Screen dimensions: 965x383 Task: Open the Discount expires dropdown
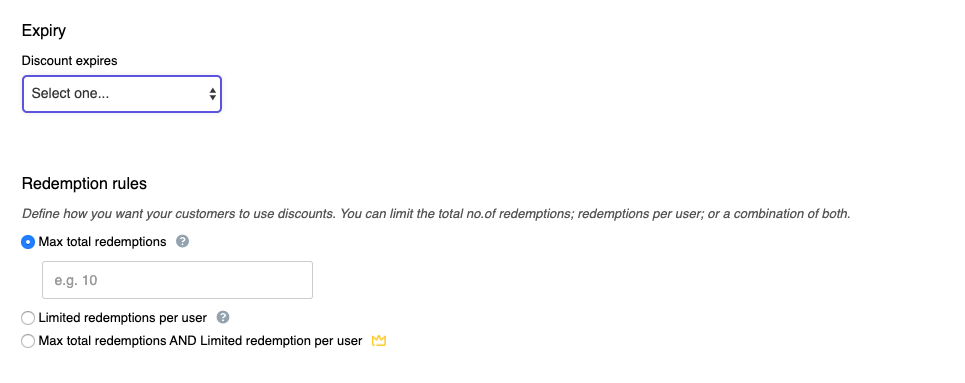tap(122, 94)
